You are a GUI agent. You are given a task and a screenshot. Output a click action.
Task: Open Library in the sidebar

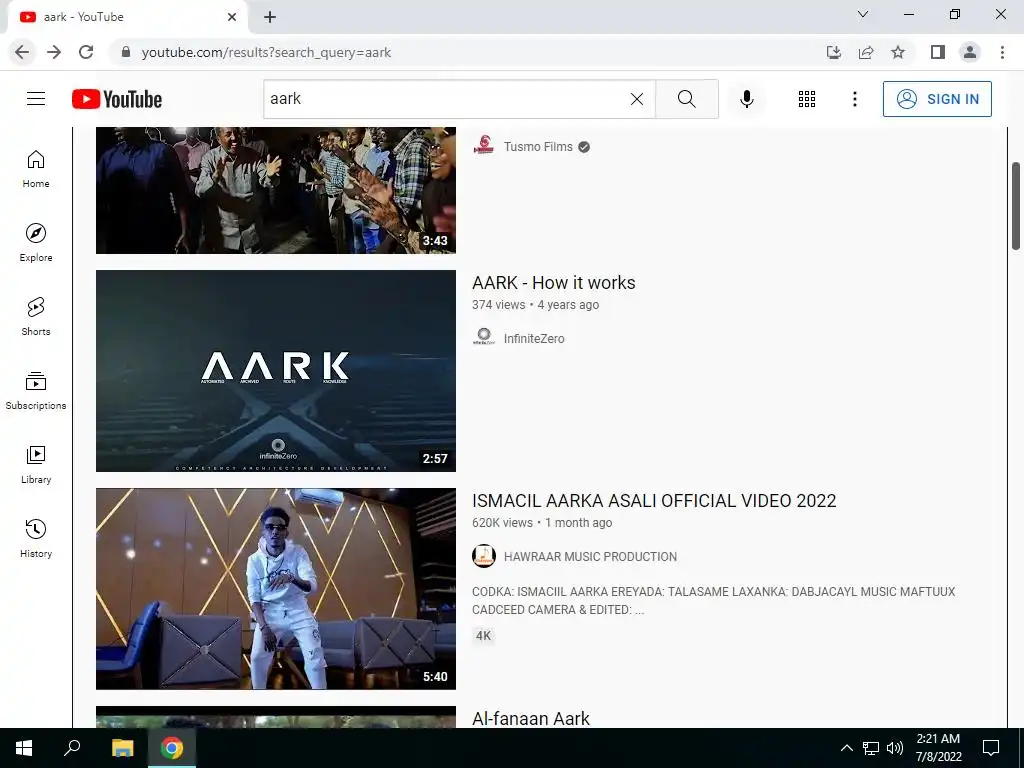click(36, 465)
